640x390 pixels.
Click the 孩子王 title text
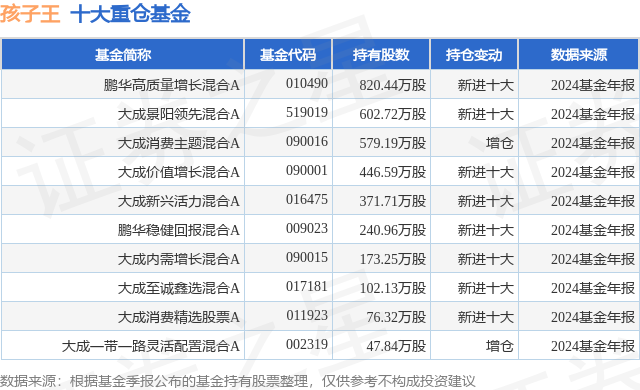(30, 13)
